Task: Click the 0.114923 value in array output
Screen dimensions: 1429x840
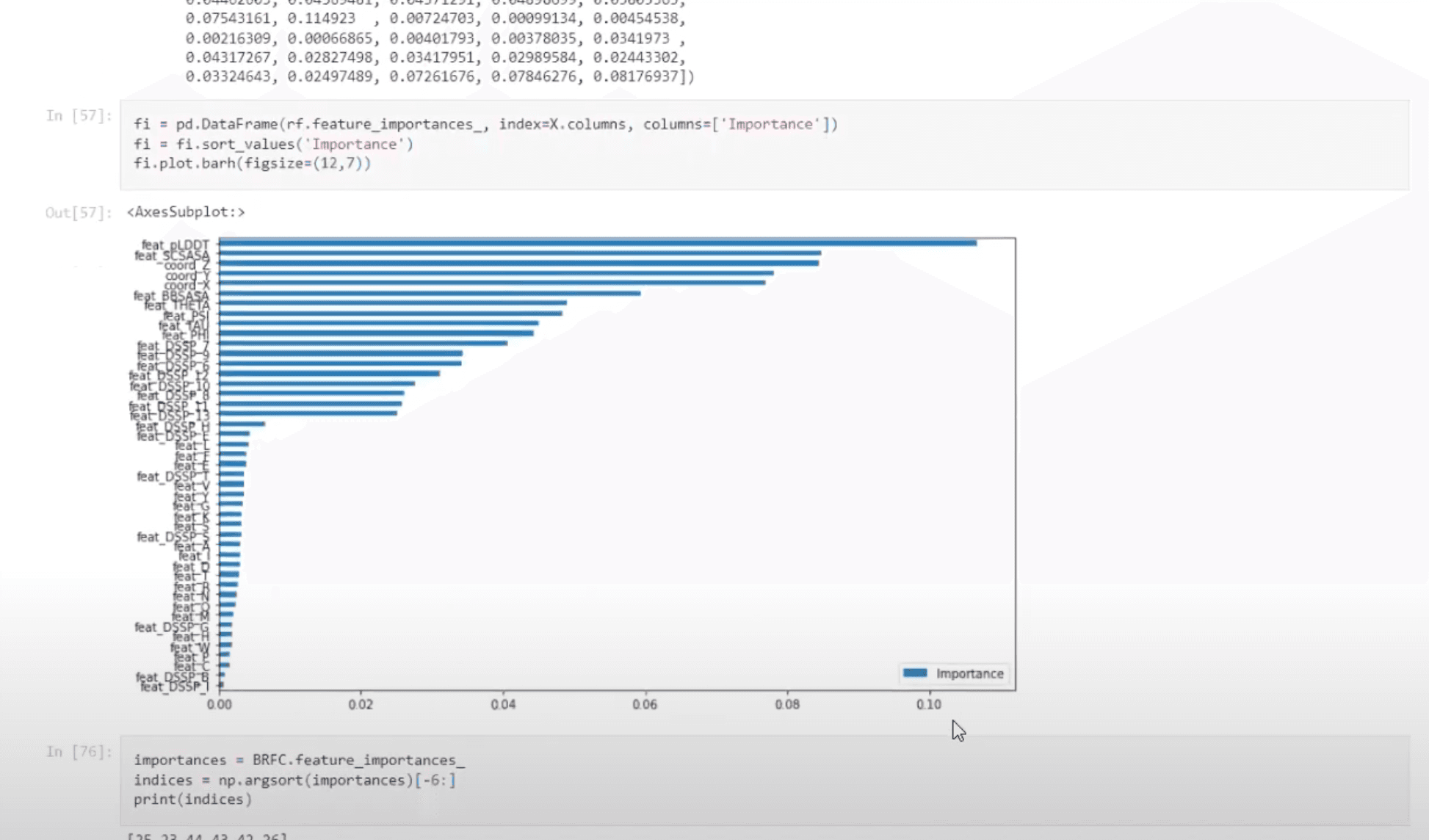Action: [321, 18]
